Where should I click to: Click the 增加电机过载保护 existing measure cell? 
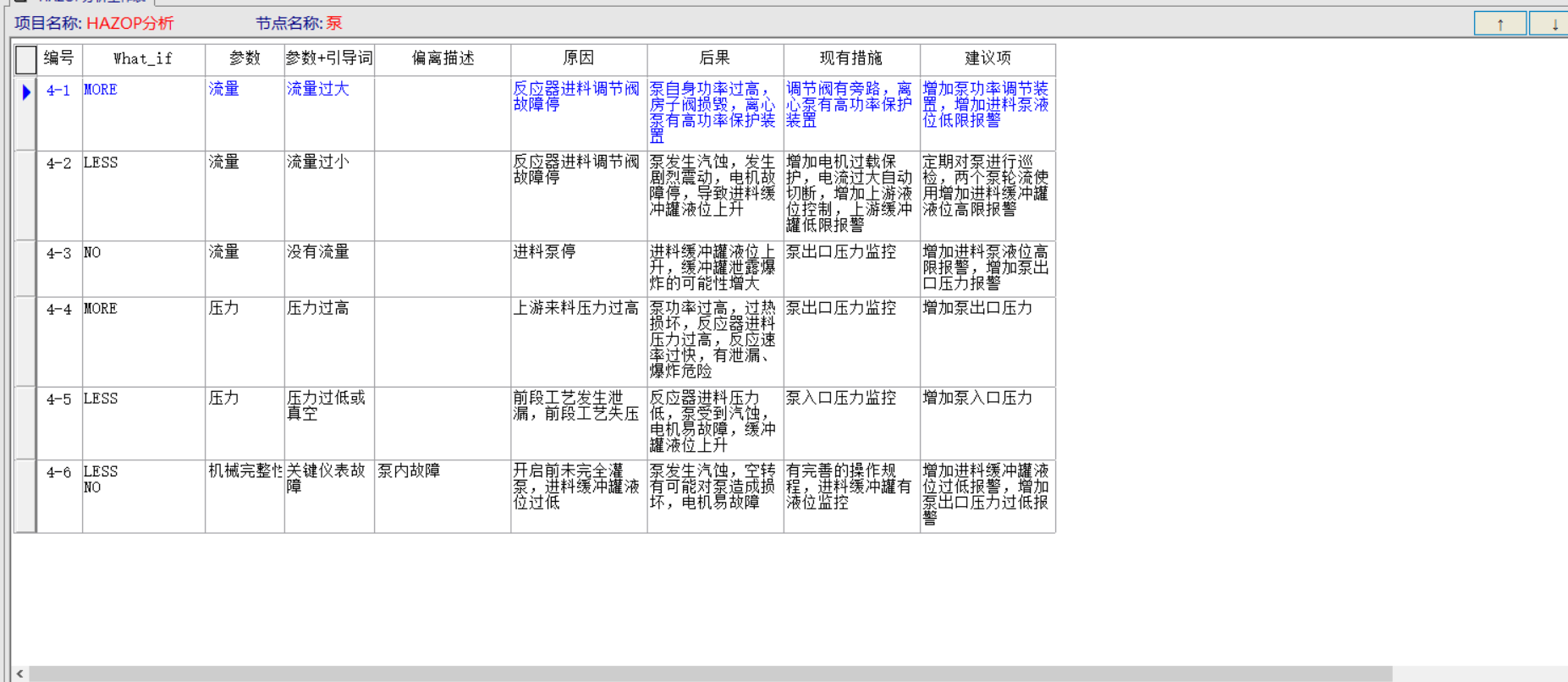click(x=851, y=195)
